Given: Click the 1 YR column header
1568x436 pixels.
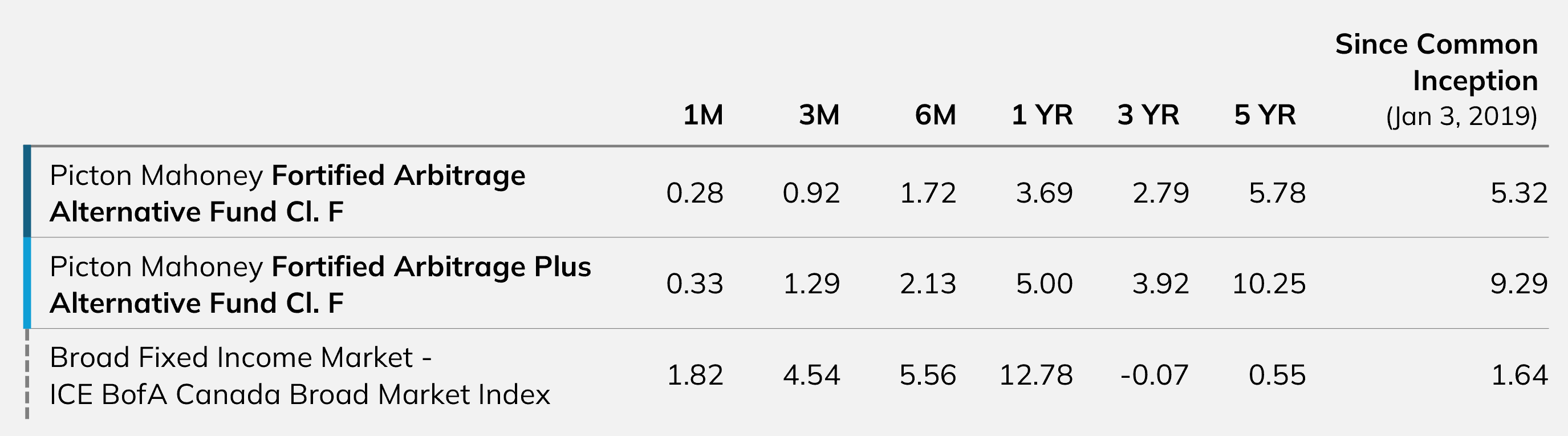Looking at the screenshot, I should click(1042, 115).
